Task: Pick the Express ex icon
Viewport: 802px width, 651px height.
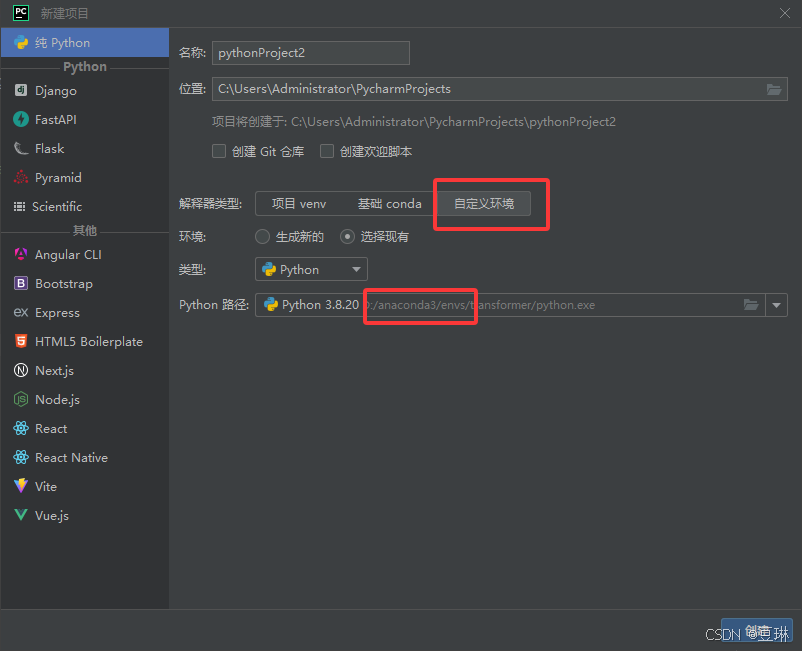Action: 21,312
